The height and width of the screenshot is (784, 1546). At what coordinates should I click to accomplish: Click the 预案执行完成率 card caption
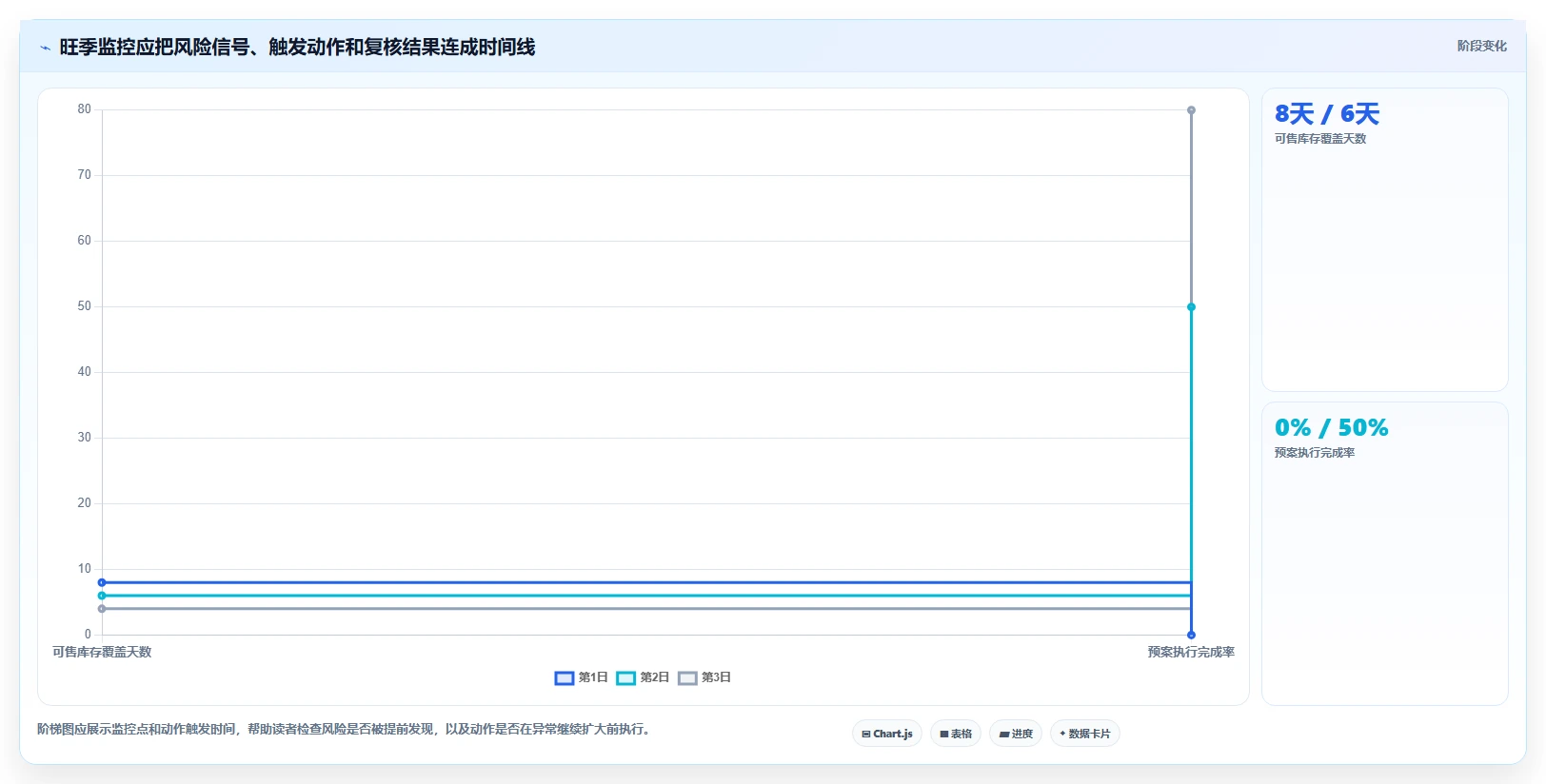click(x=1315, y=453)
